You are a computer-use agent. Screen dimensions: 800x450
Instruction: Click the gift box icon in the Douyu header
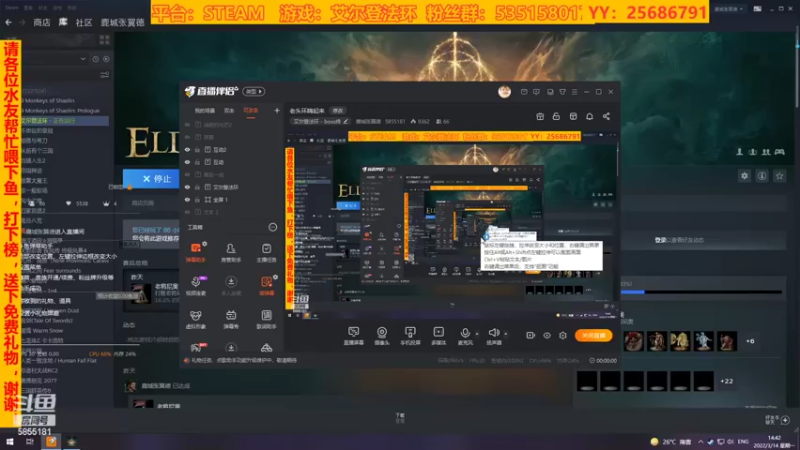pos(540,116)
